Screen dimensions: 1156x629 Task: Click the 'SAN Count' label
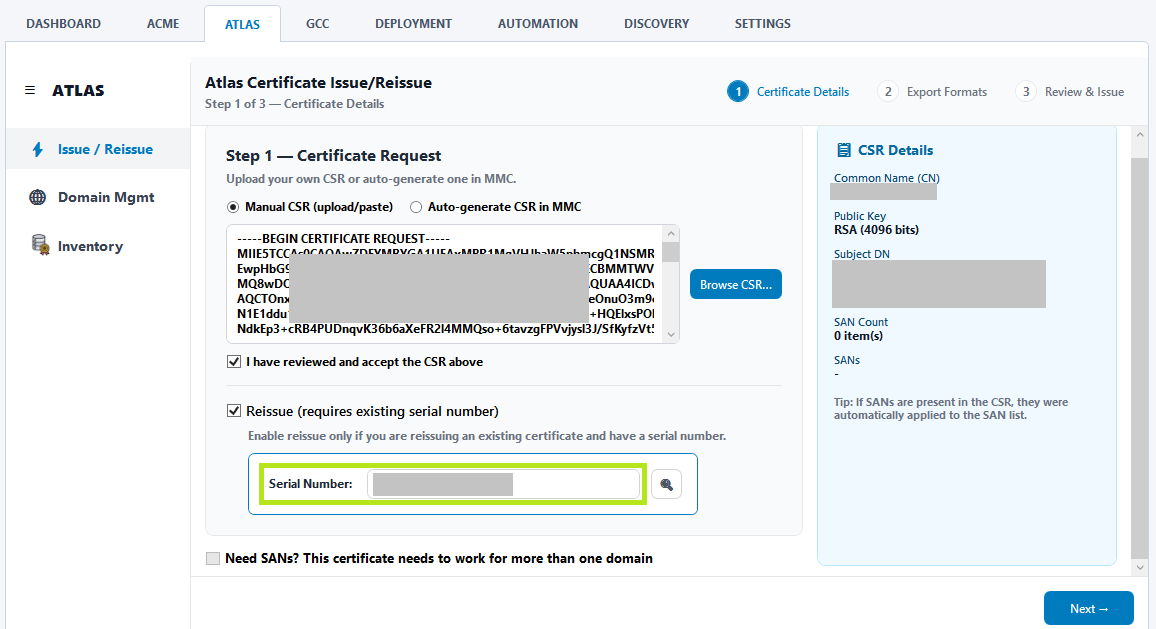tap(861, 322)
